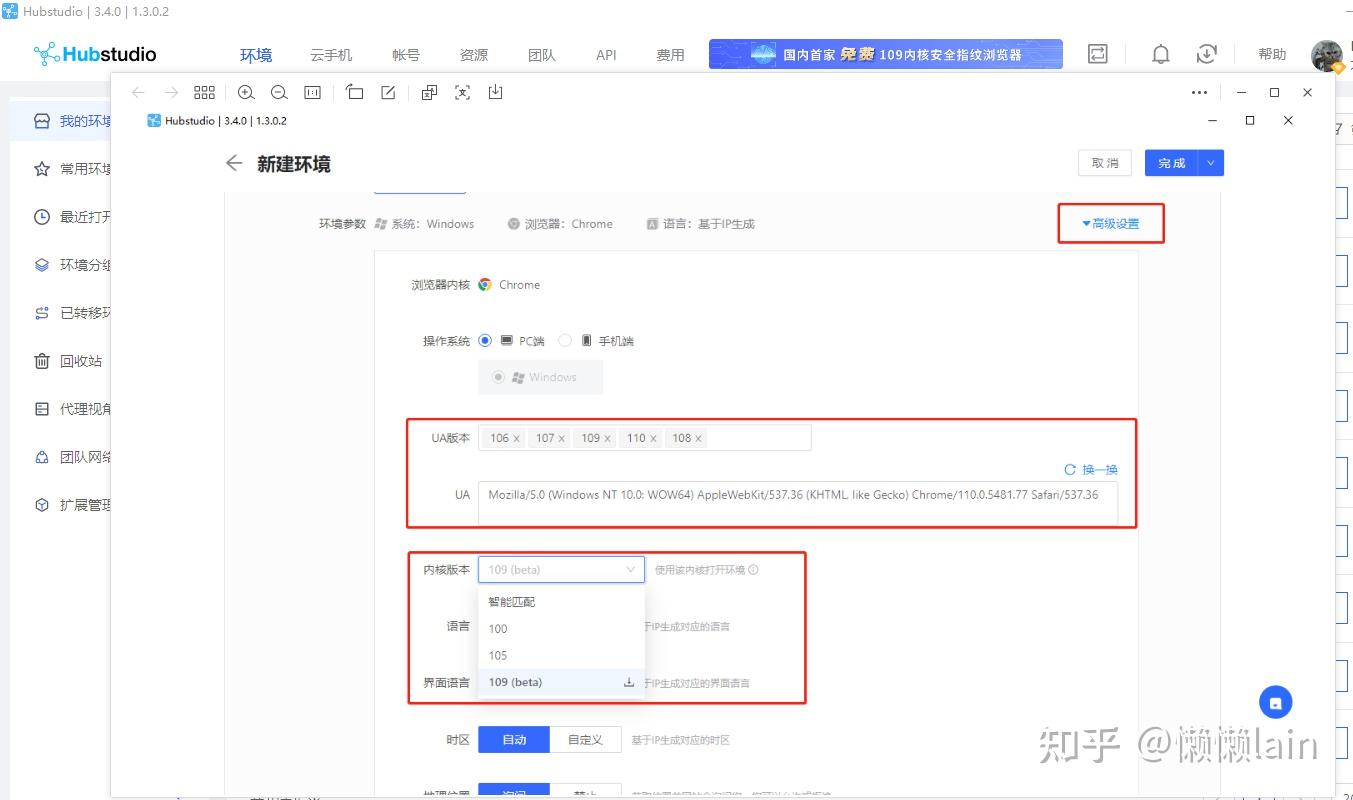1353x800 pixels.
Task: Click the Hubstudio logo in the header
Action: (x=95, y=54)
